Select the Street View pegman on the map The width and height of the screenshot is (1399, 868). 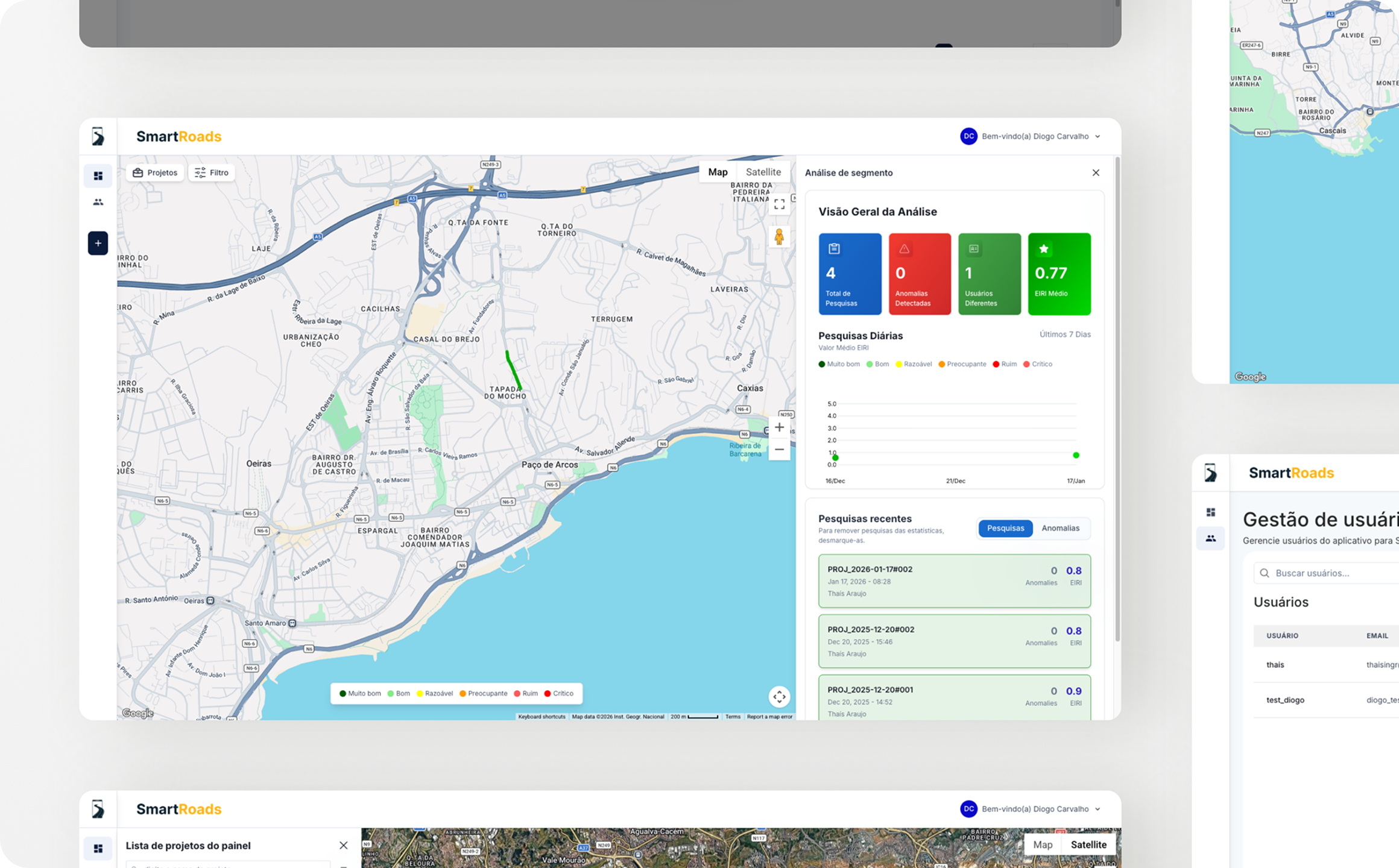coord(779,236)
